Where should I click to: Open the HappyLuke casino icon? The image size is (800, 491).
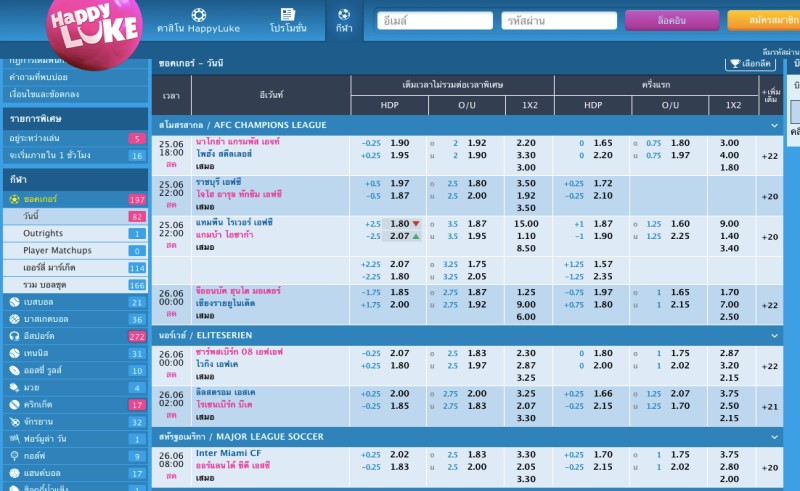[x=198, y=14]
